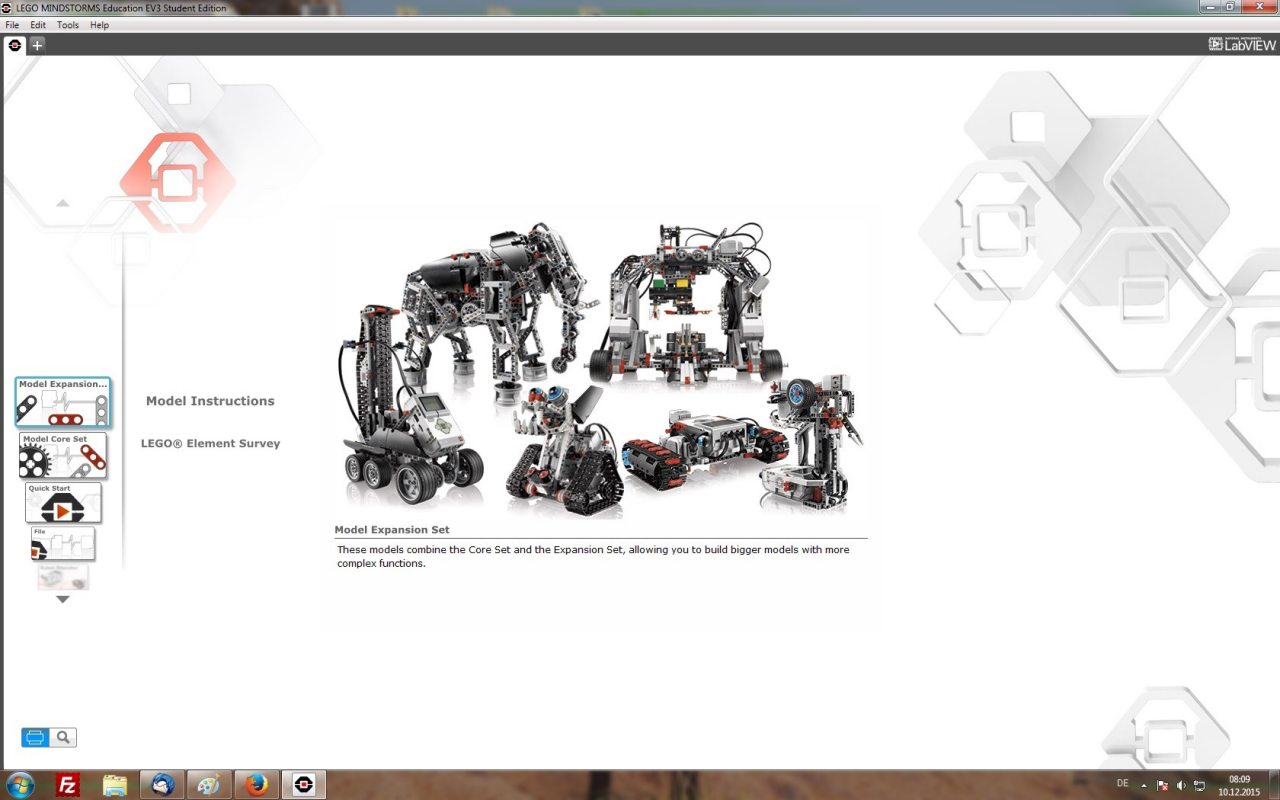
Task: Open Model Instructions link
Action: (210, 401)
